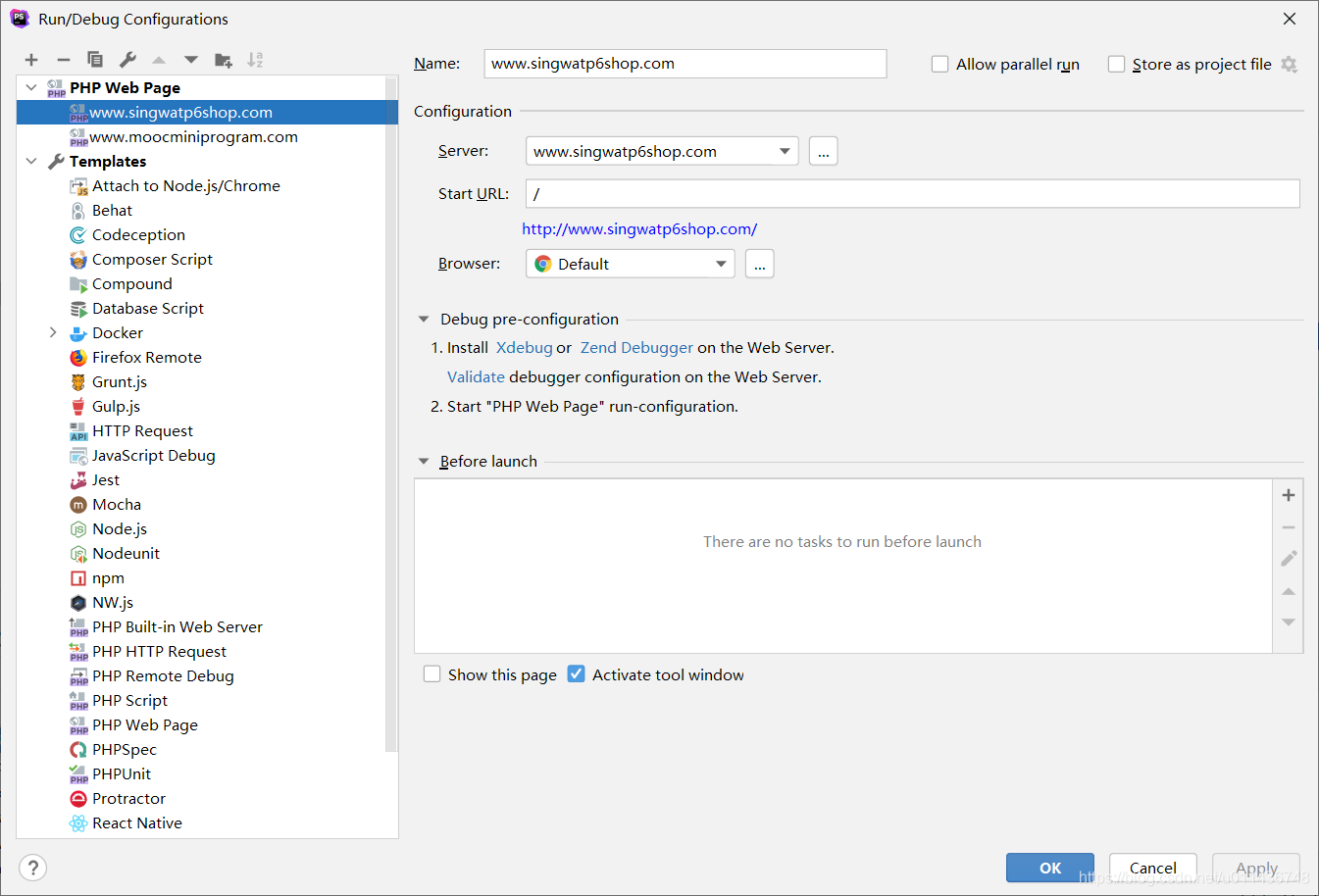Copy the selected configuration
Image resolution: width=1319 pixels, height=896 pixels.
(94, 60)
